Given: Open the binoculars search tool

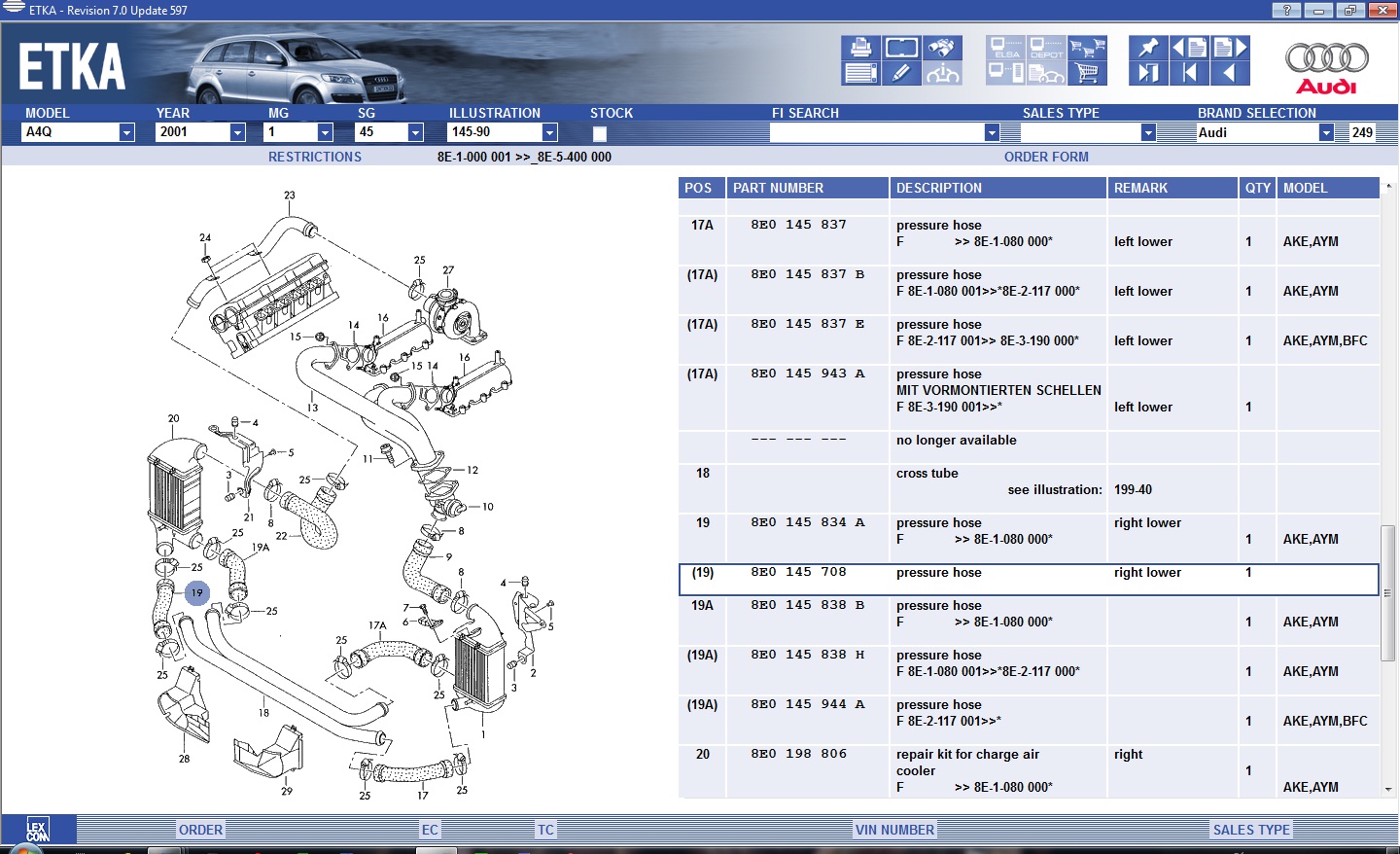Looking at the screenshot, I should click(x=941, y=48).
